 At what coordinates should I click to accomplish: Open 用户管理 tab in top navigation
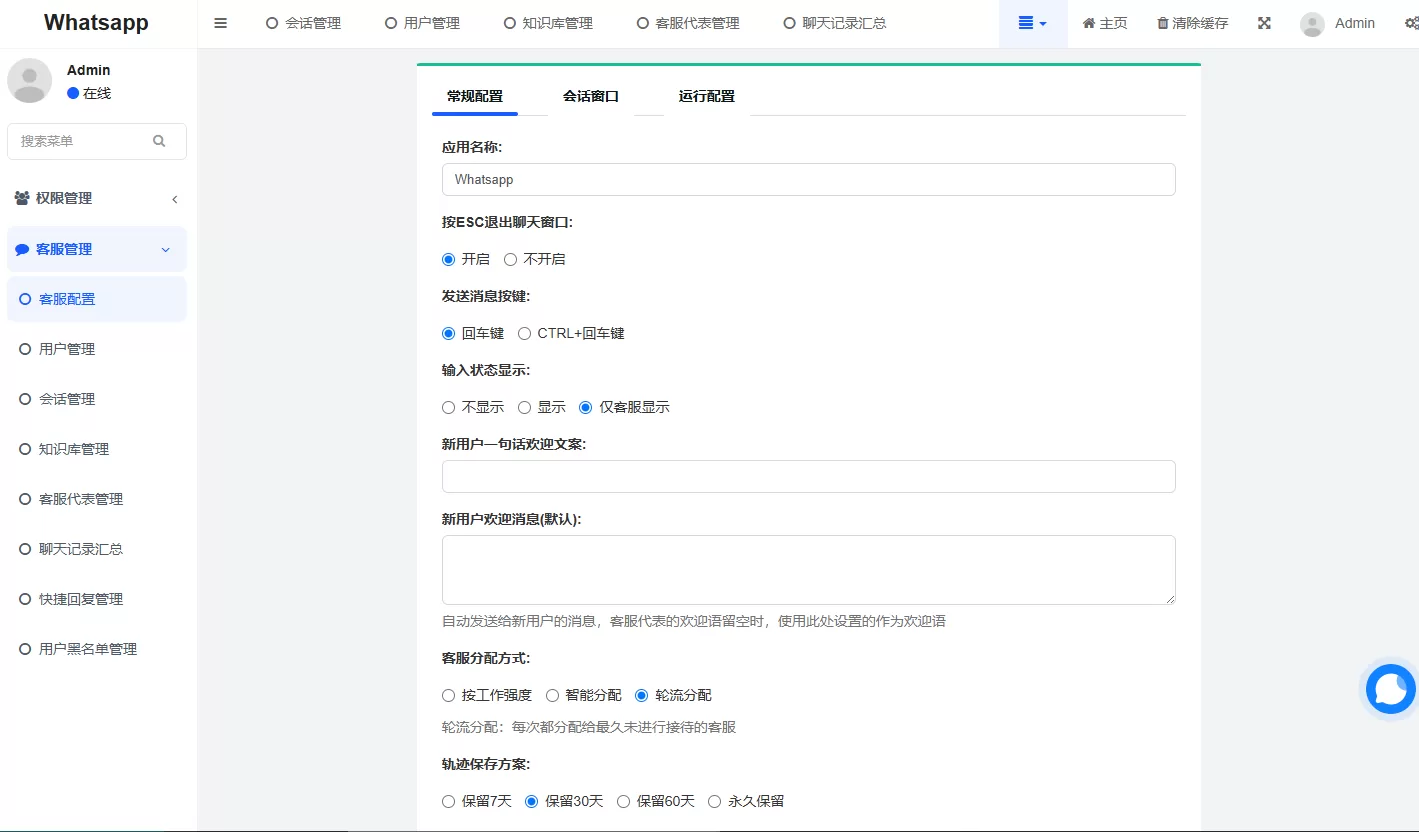tap(423, 23)
